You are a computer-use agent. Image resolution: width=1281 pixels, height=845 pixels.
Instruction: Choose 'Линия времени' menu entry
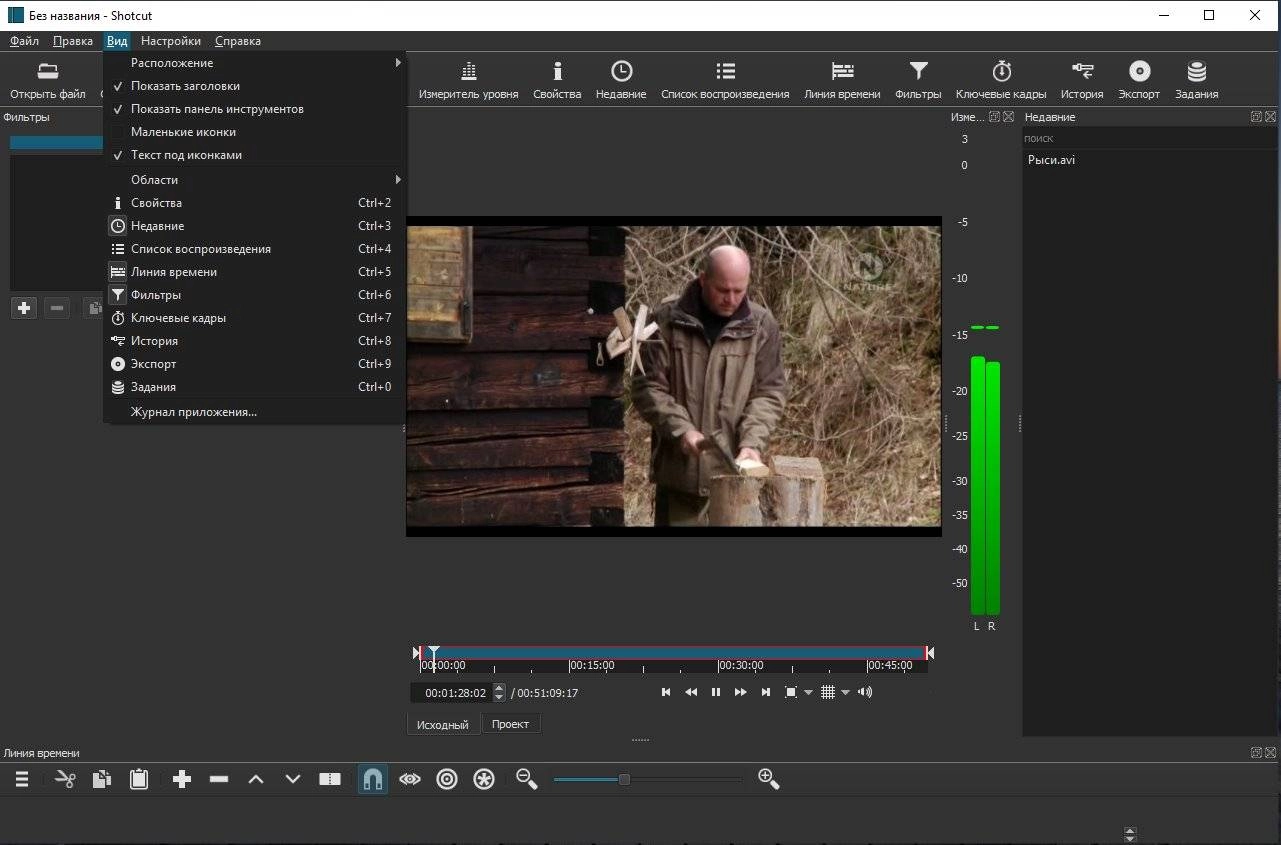[254, 272]
